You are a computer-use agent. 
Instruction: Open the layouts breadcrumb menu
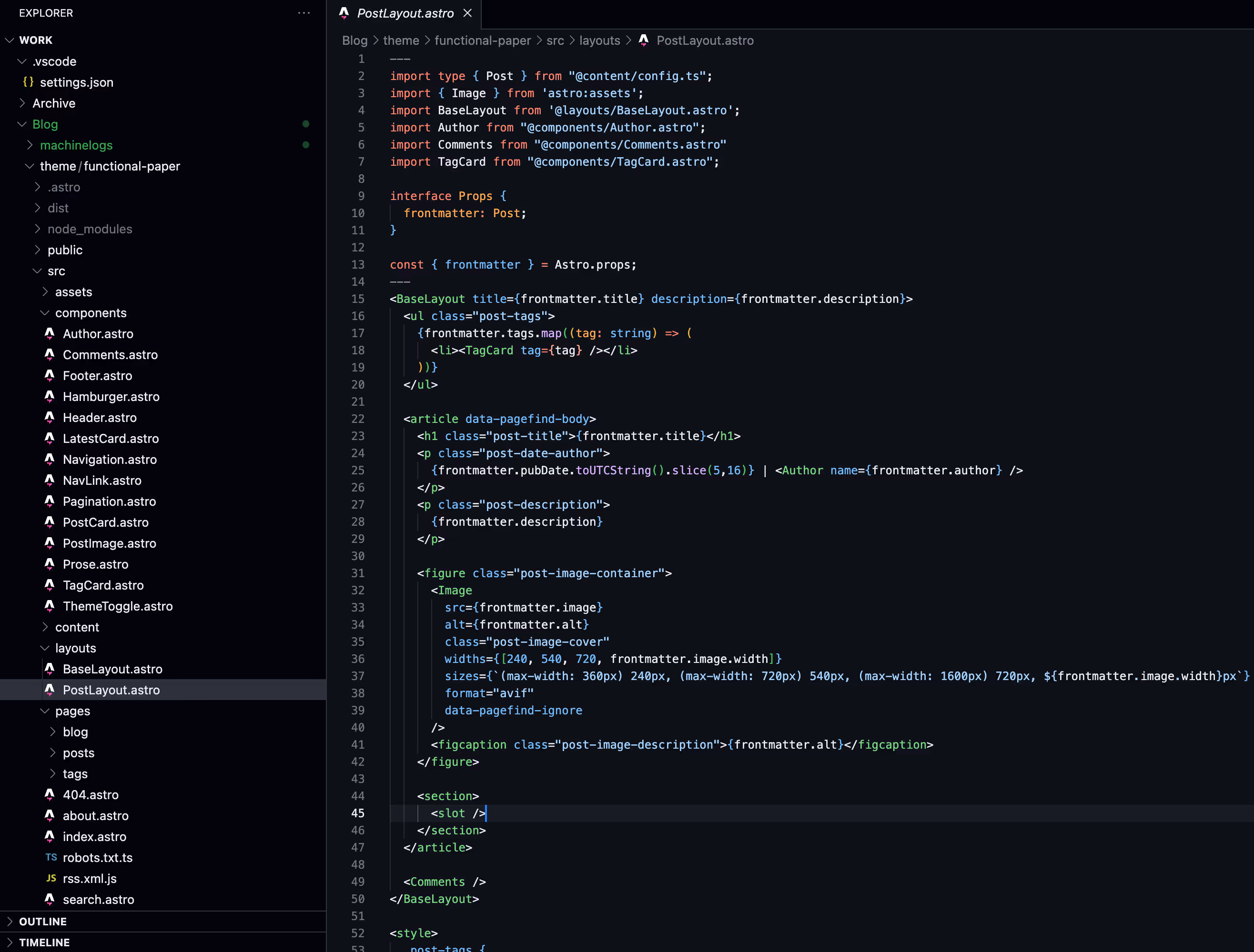[x=599, y=40]
